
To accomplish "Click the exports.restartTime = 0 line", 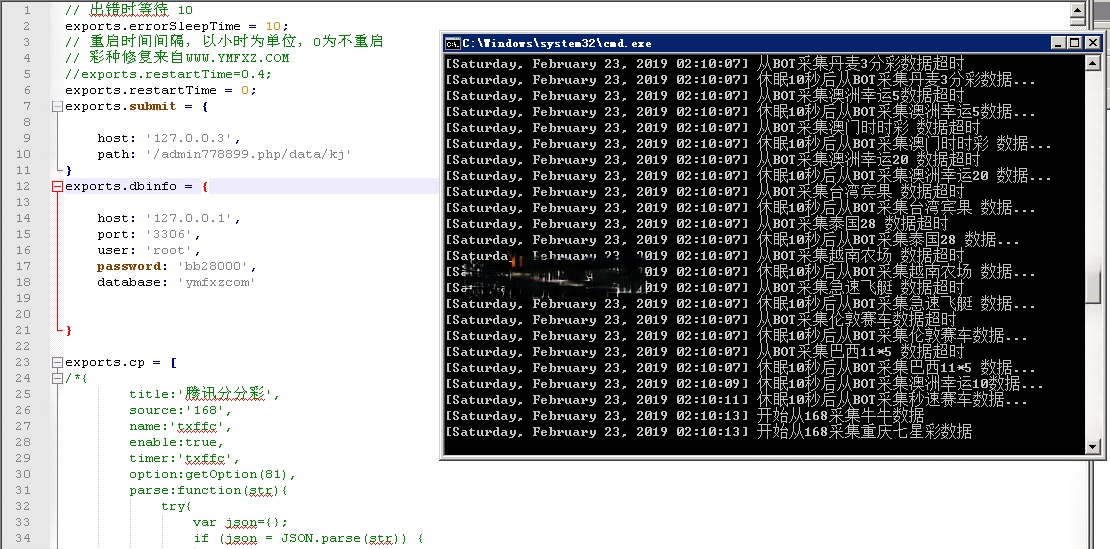I will (x=161, y=90).
